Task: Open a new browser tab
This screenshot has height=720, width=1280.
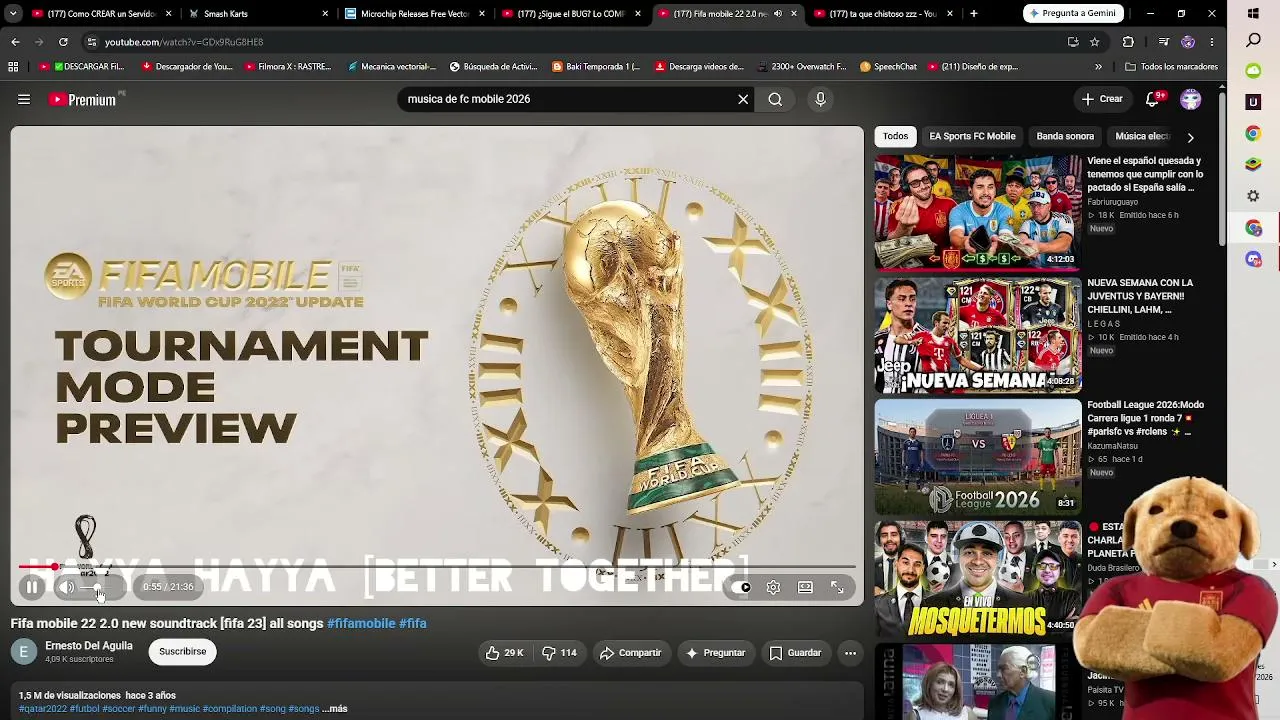Action: coord(973,14)
